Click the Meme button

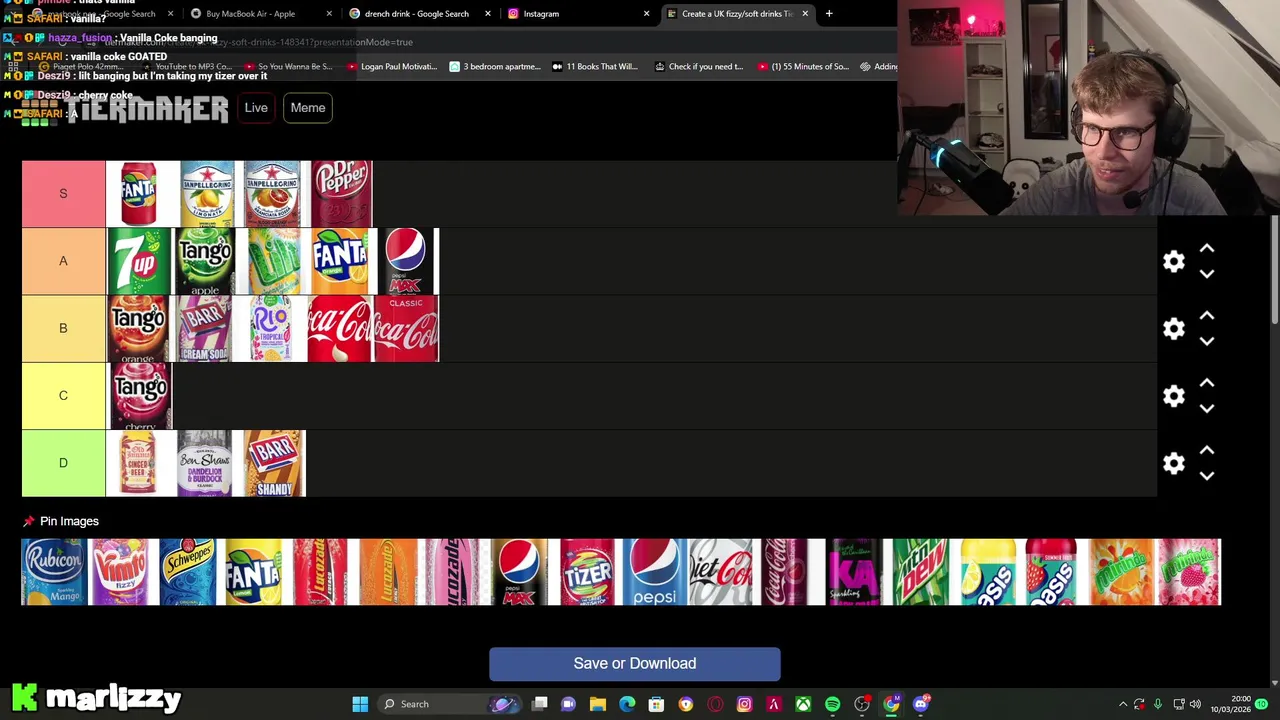308,108
